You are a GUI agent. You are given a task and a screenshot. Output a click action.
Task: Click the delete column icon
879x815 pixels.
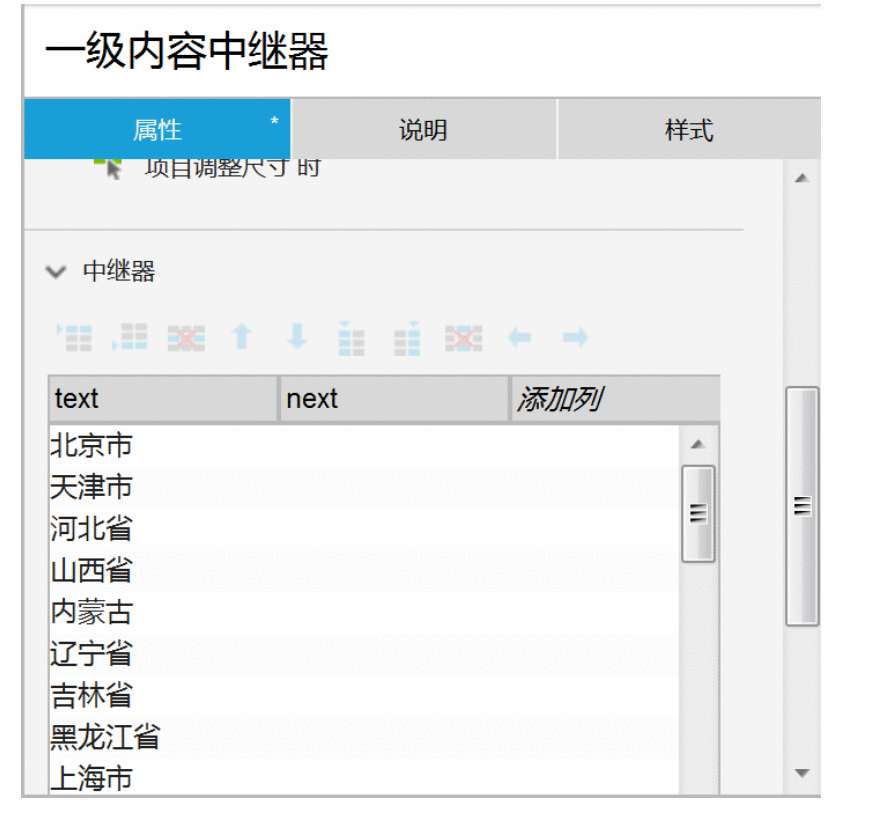pos(463,338)
